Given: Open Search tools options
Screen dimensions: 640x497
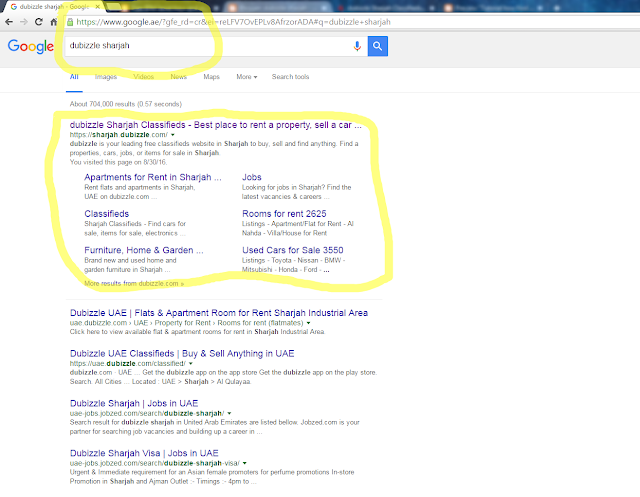Looking at the screenshot, I should (290, 77).
